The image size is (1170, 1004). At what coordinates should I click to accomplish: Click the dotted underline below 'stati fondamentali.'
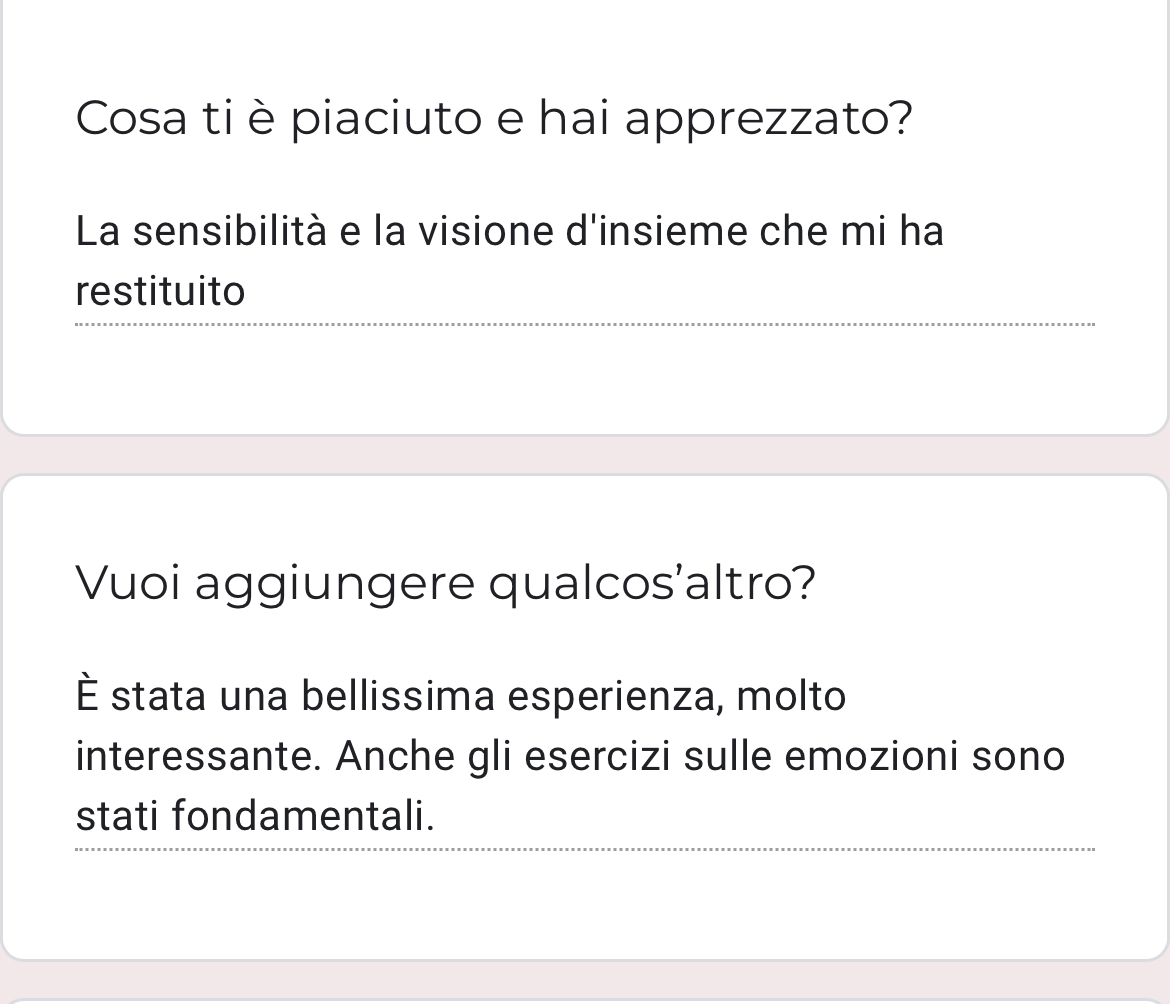click(x=585, y=850)
